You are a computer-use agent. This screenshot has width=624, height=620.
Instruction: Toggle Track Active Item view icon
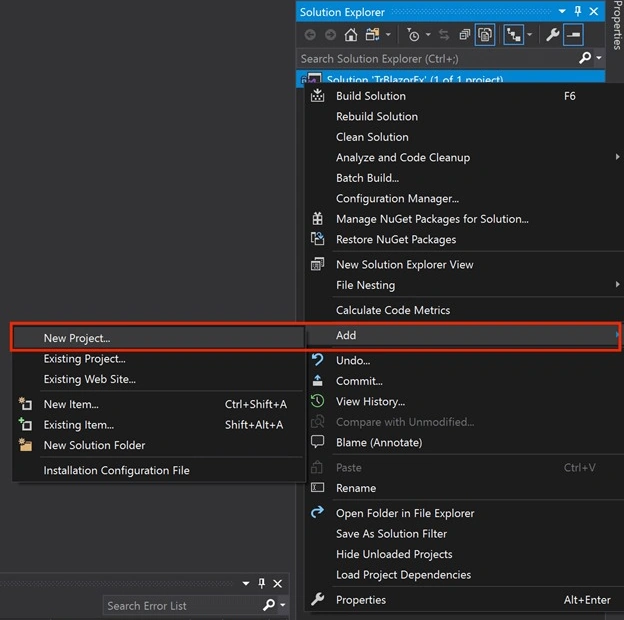tap(513, 35)
